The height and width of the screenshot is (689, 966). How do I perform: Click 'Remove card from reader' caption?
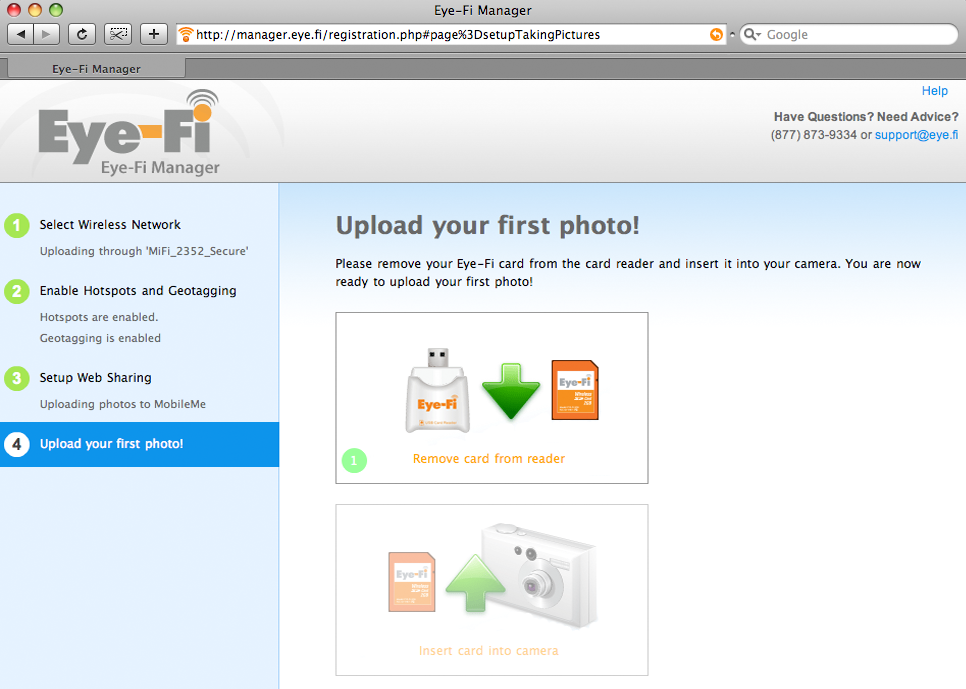point(489,459)
